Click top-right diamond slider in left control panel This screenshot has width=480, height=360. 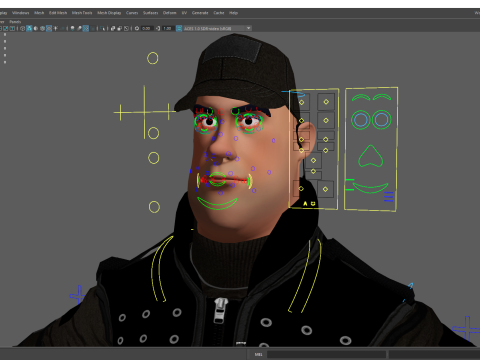coord(326,102)
